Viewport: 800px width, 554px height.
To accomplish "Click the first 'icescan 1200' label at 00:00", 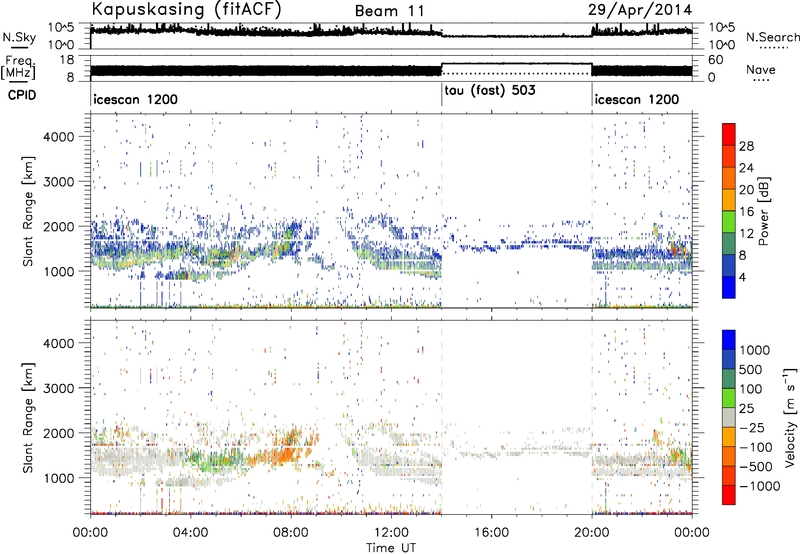I will [135, 99].
